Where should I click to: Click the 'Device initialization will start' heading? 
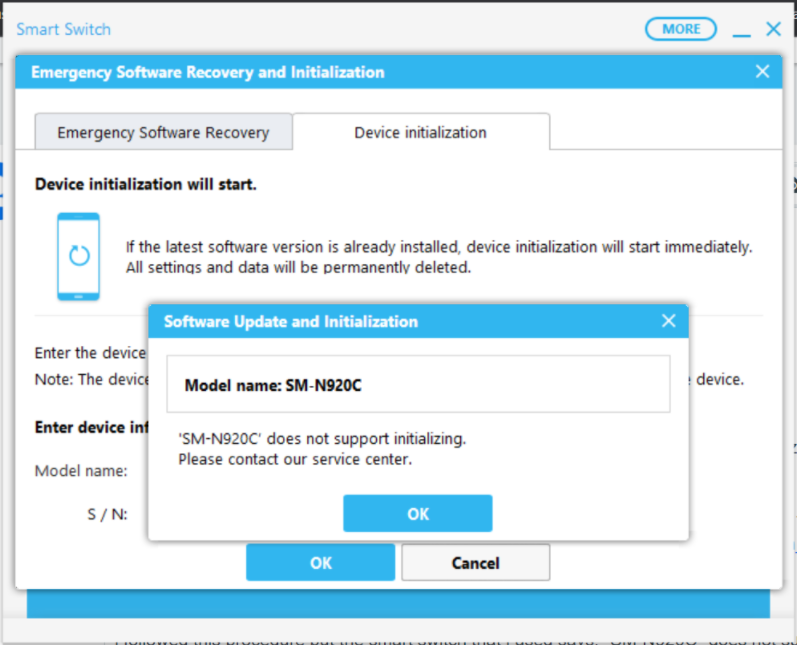point(145,184)
